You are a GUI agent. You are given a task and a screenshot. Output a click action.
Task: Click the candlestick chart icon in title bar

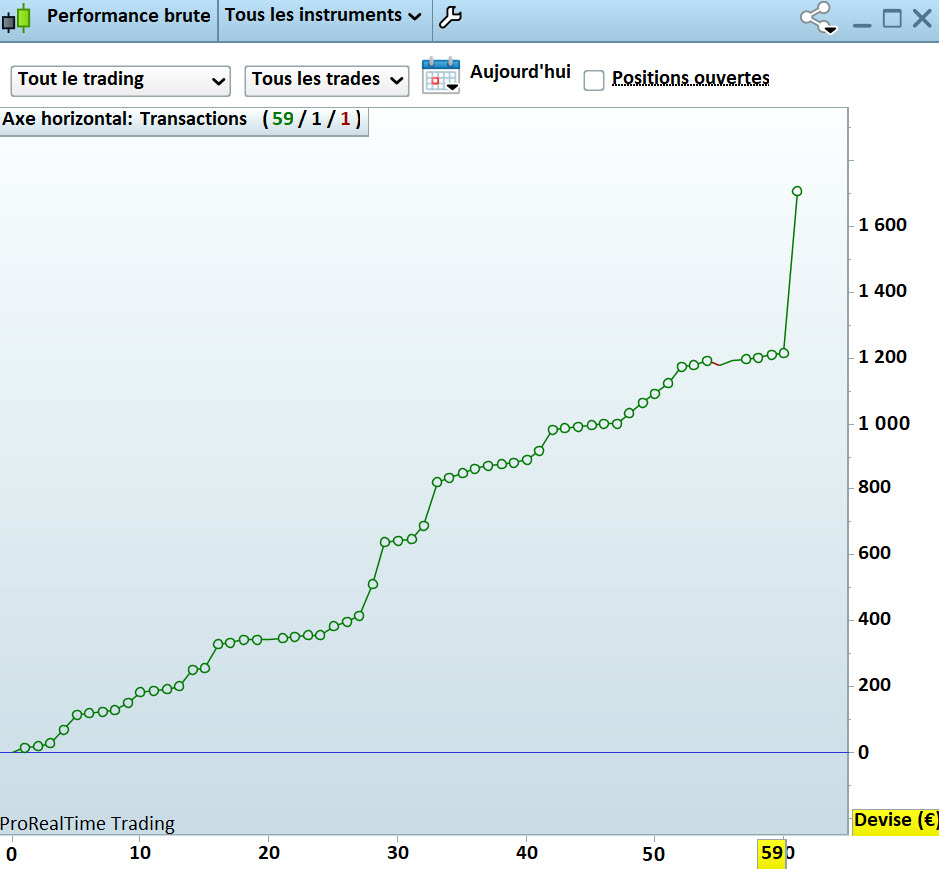coord(16,19)
